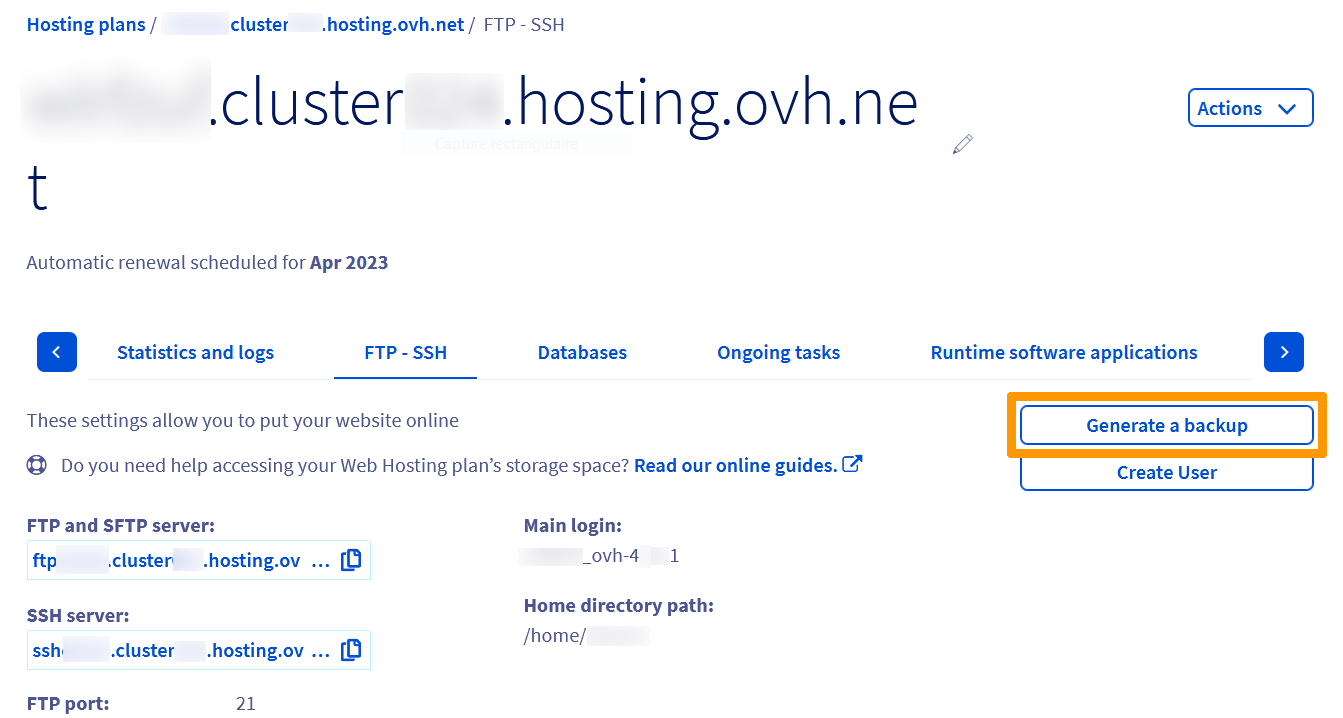The width and height of the screenshot is (1343, 718).
Task: Click the external link icon beside guides
Action: pyautogui.click(x=852, y=464)
